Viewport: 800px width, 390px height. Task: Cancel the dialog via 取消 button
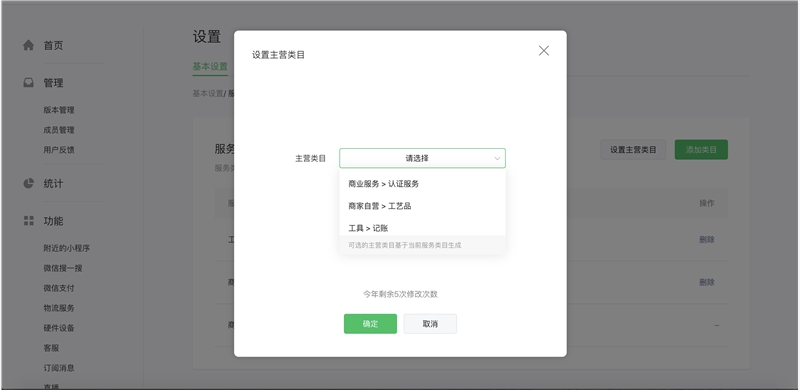430,324
